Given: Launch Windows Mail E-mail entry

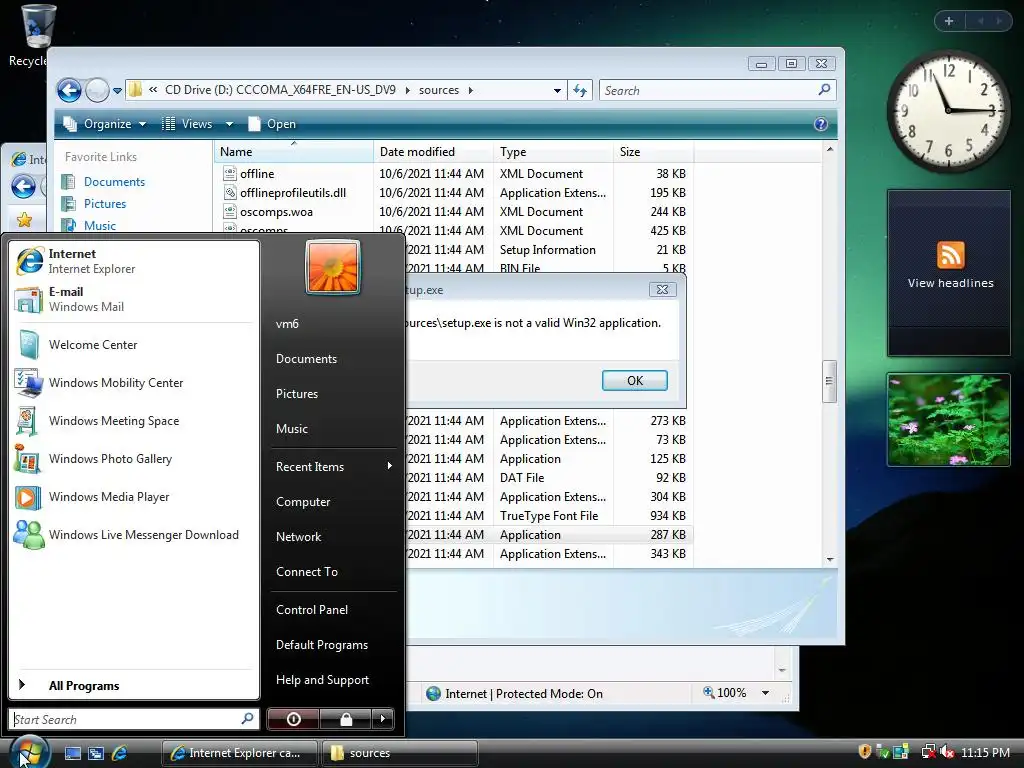Looking at the screenshot, I should tap(134, 299).
